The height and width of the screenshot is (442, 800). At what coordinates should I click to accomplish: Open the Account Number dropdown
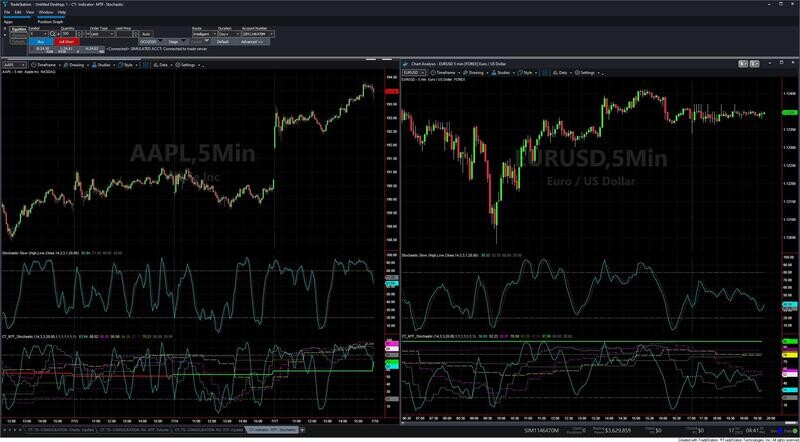point(258,34)
